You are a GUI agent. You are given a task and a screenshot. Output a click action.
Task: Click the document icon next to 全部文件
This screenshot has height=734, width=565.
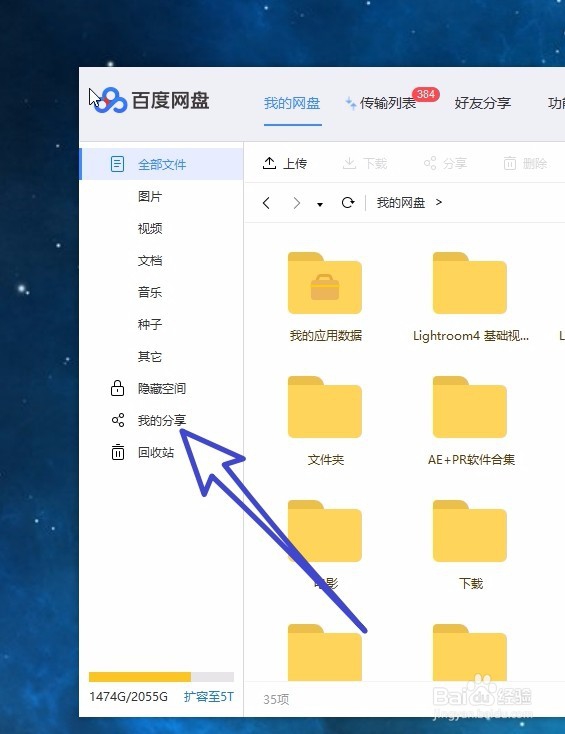(x=117, y=164)
